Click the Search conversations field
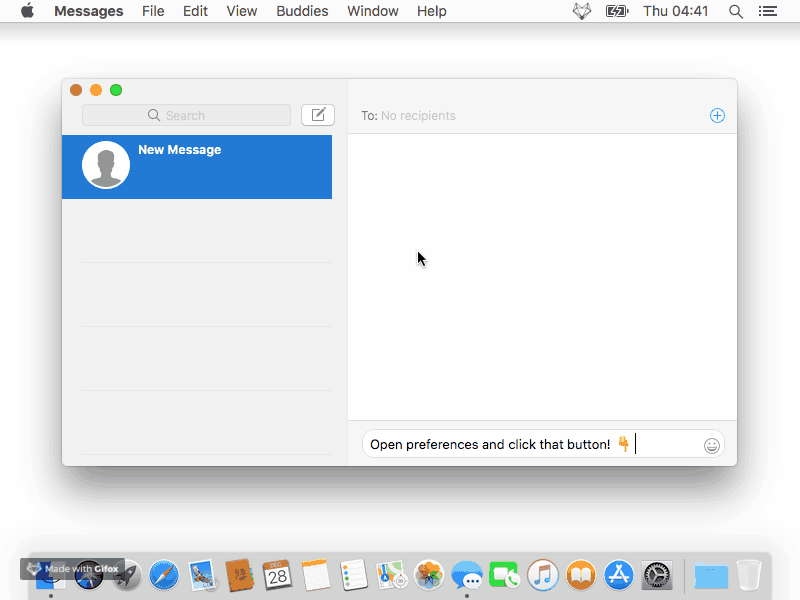This screenshot has width=800, height=600. click(x=186, y=115)
